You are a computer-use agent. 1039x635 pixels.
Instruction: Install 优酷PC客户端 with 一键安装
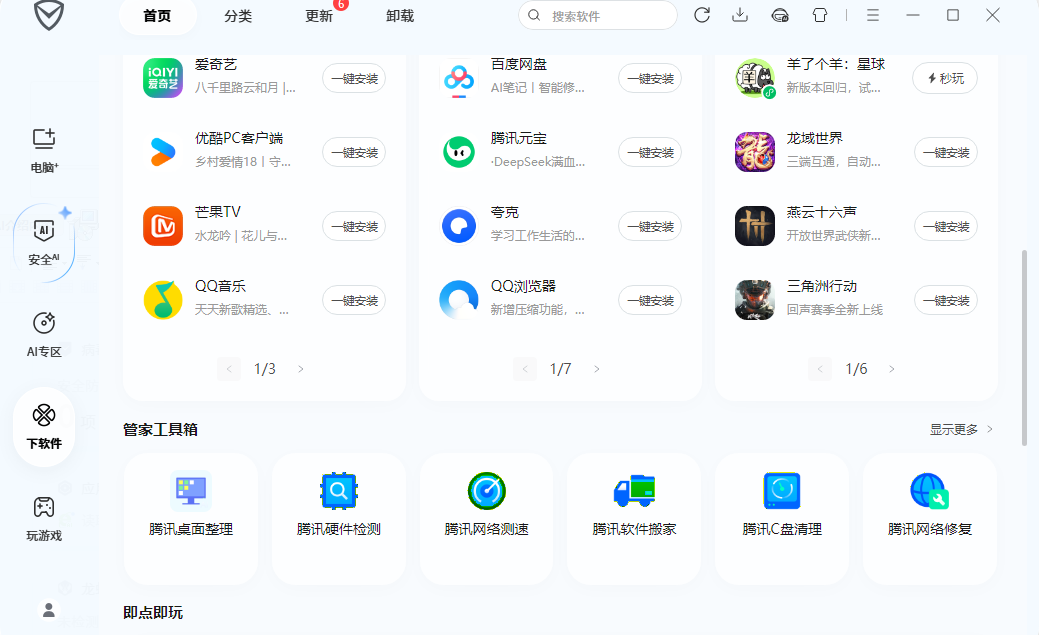(x=355, y=152)
